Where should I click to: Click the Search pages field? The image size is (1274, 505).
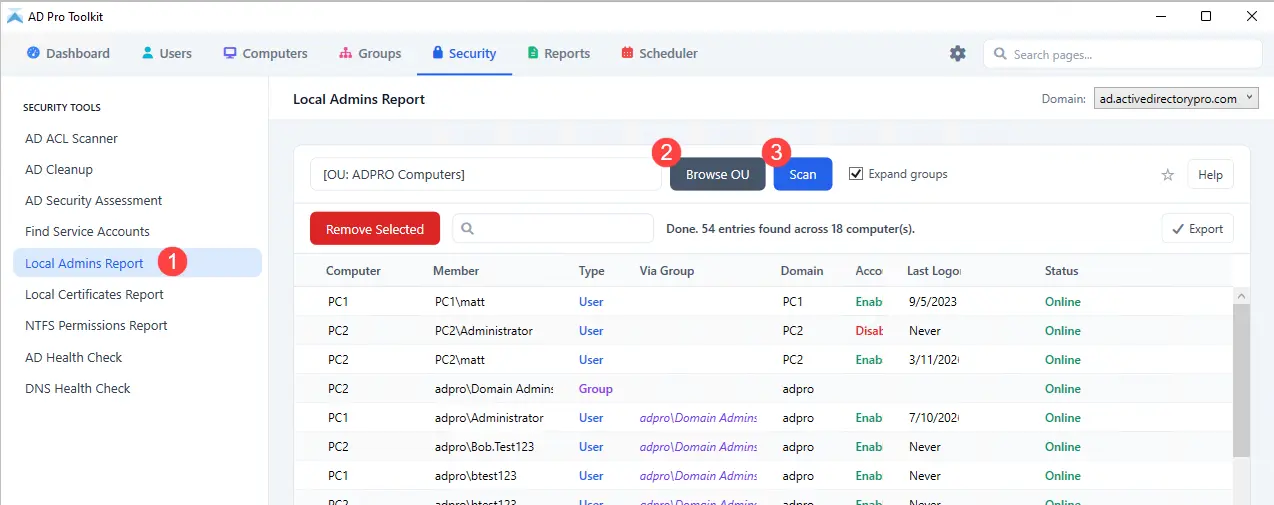(x=1123, y=54)
